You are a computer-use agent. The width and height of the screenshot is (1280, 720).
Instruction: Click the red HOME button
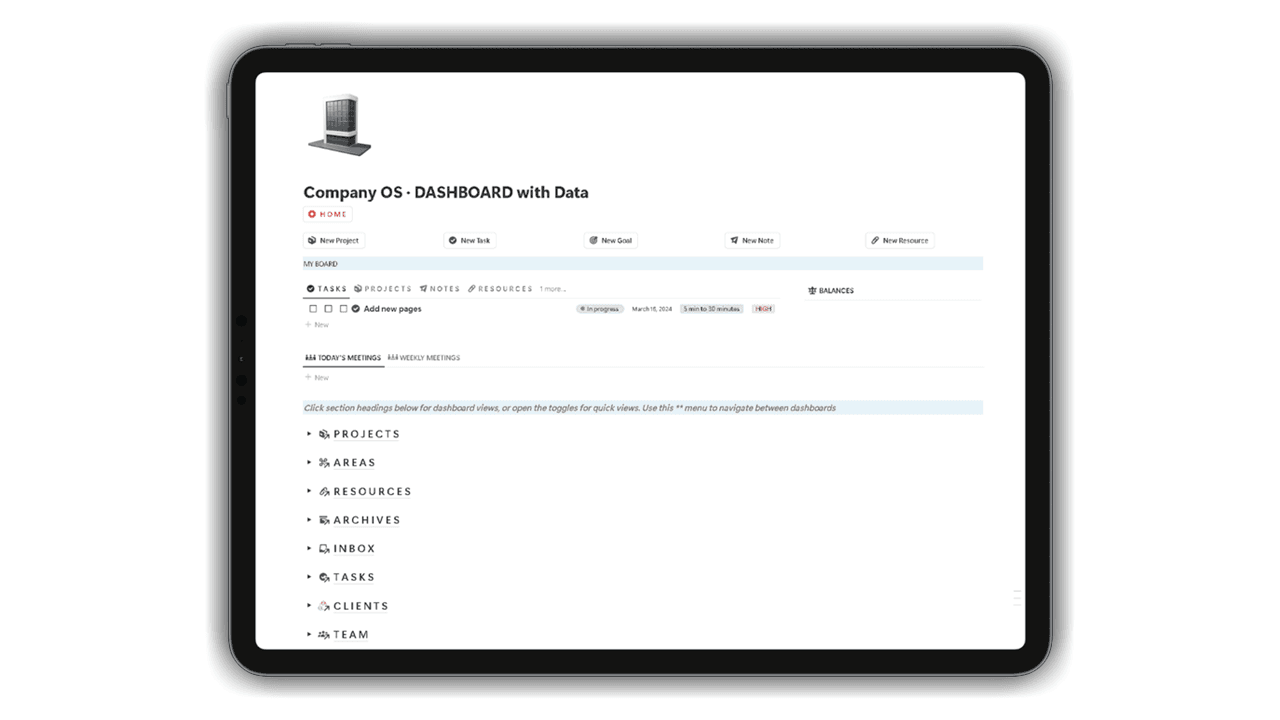[328, 214]
